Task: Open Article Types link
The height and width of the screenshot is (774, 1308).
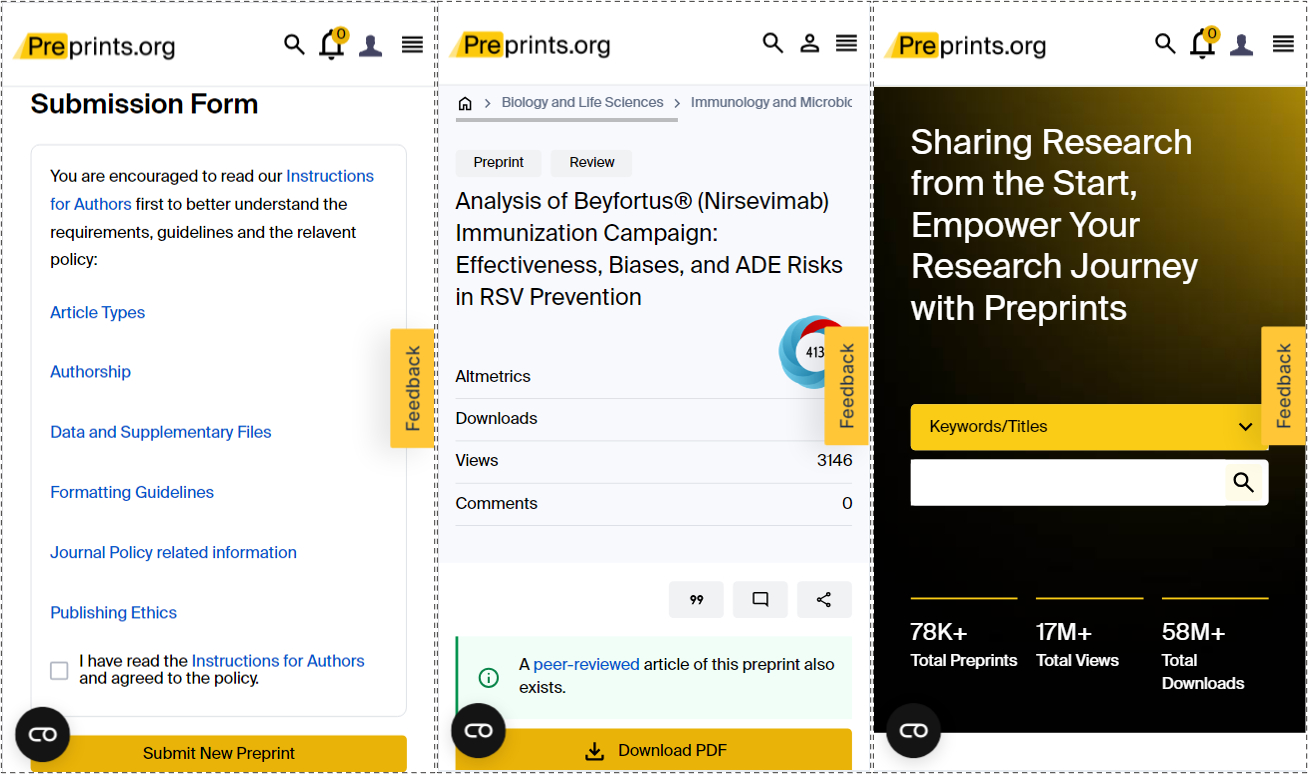Action: 97,313
